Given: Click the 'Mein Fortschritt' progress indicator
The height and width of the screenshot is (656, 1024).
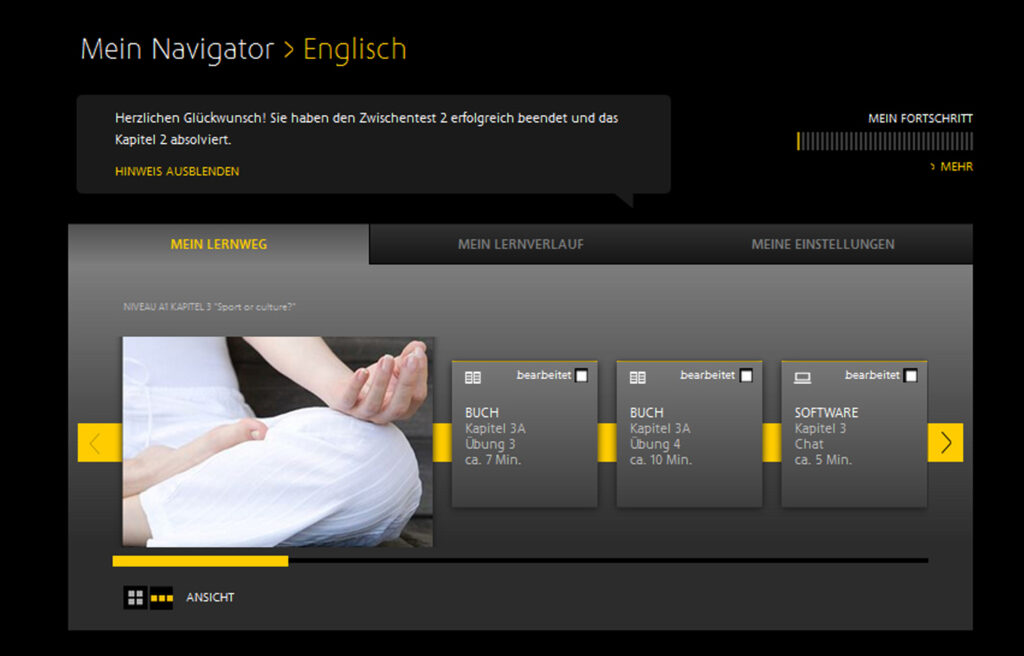Looking at the screenshot, I should click(884, 141).
